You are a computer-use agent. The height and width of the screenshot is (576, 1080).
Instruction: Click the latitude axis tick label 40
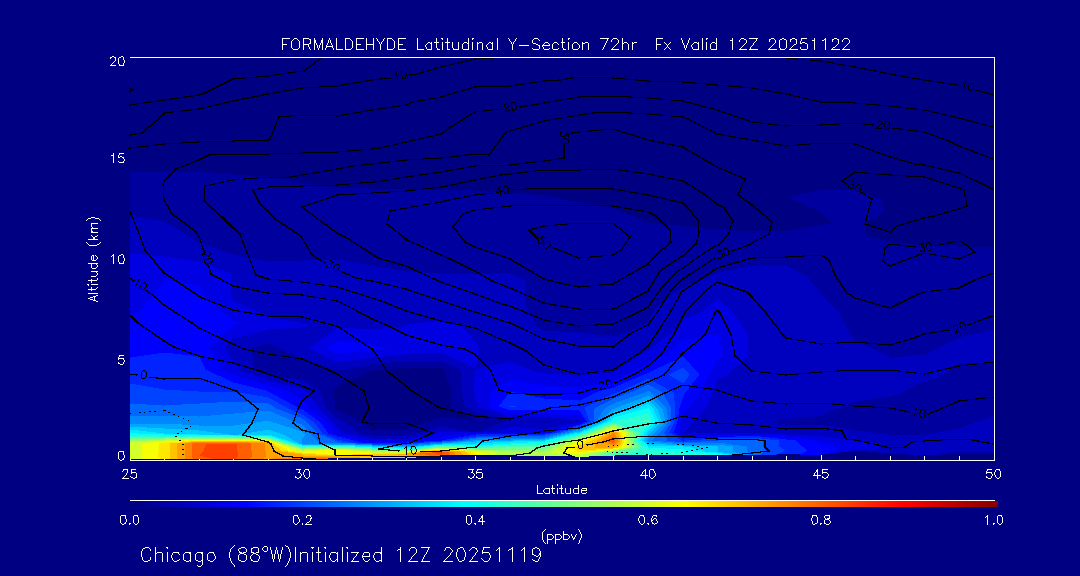[647, 474]
